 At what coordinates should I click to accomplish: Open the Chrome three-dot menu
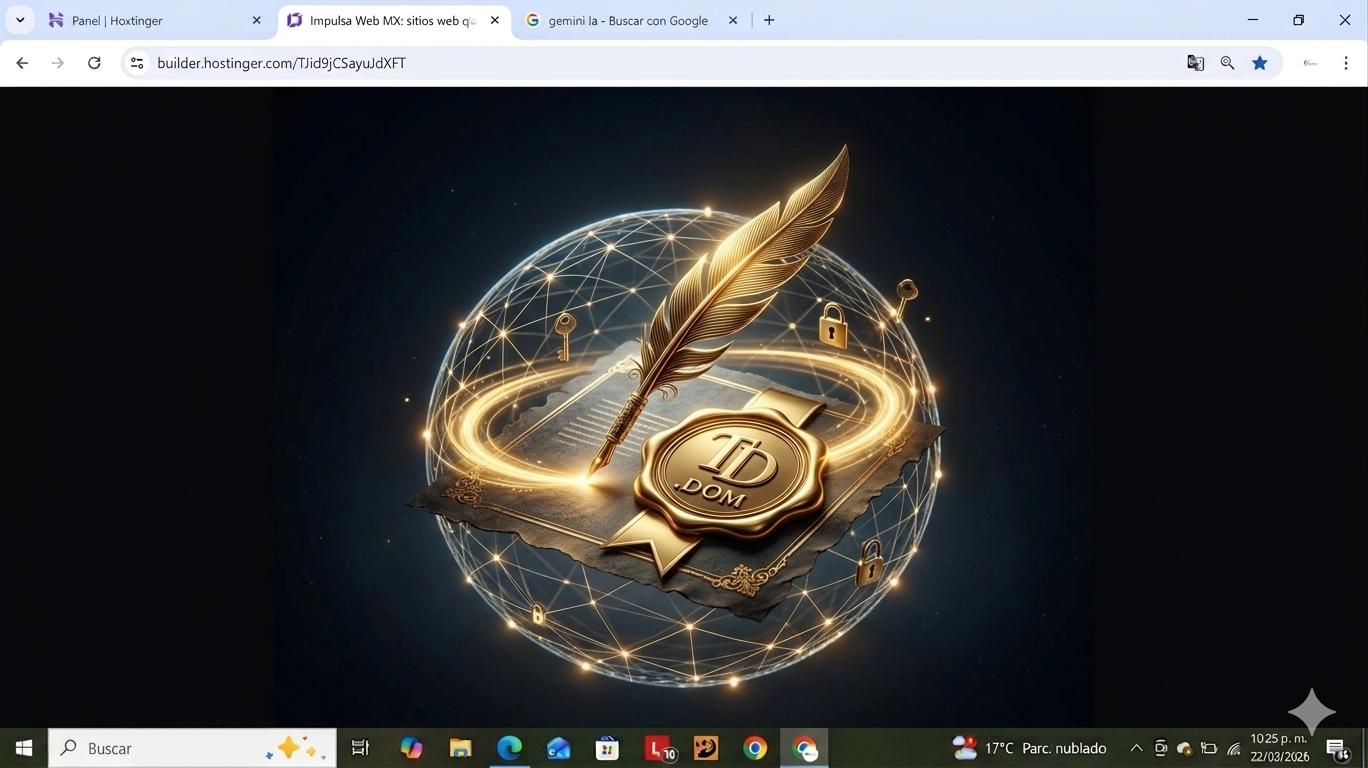1346,63
